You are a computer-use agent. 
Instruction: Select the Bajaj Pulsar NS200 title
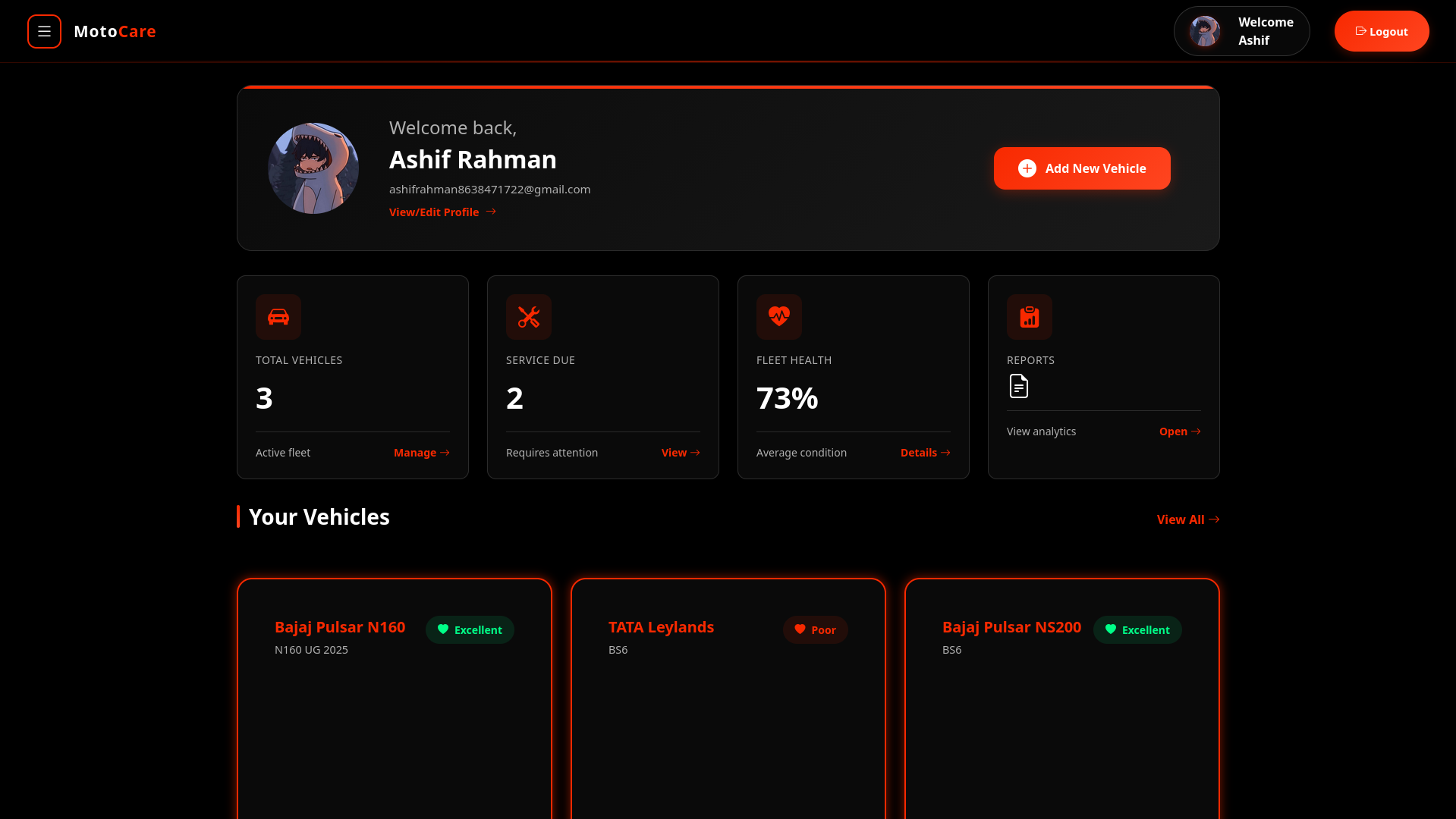point(1011,627)
